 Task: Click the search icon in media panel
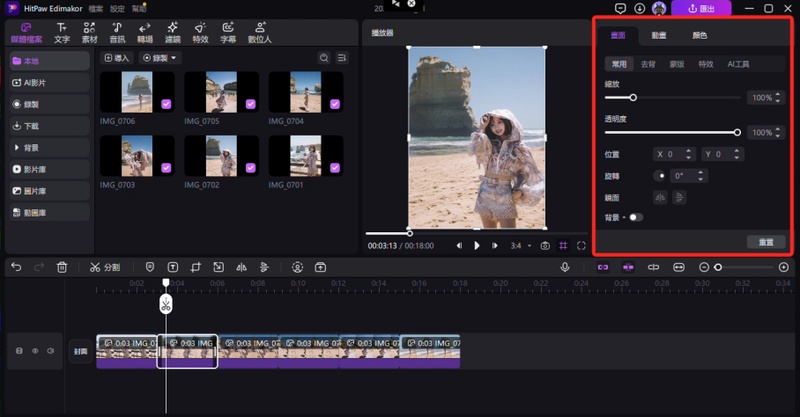tap(324, 58)
